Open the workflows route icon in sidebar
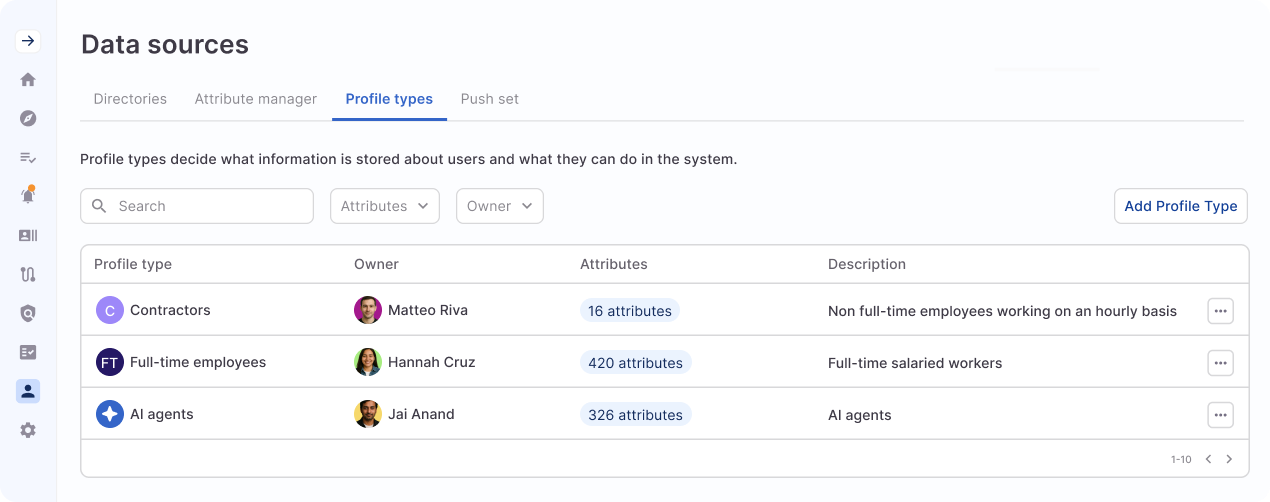This screenshot has height=502, width=1270. click(28, 274)
